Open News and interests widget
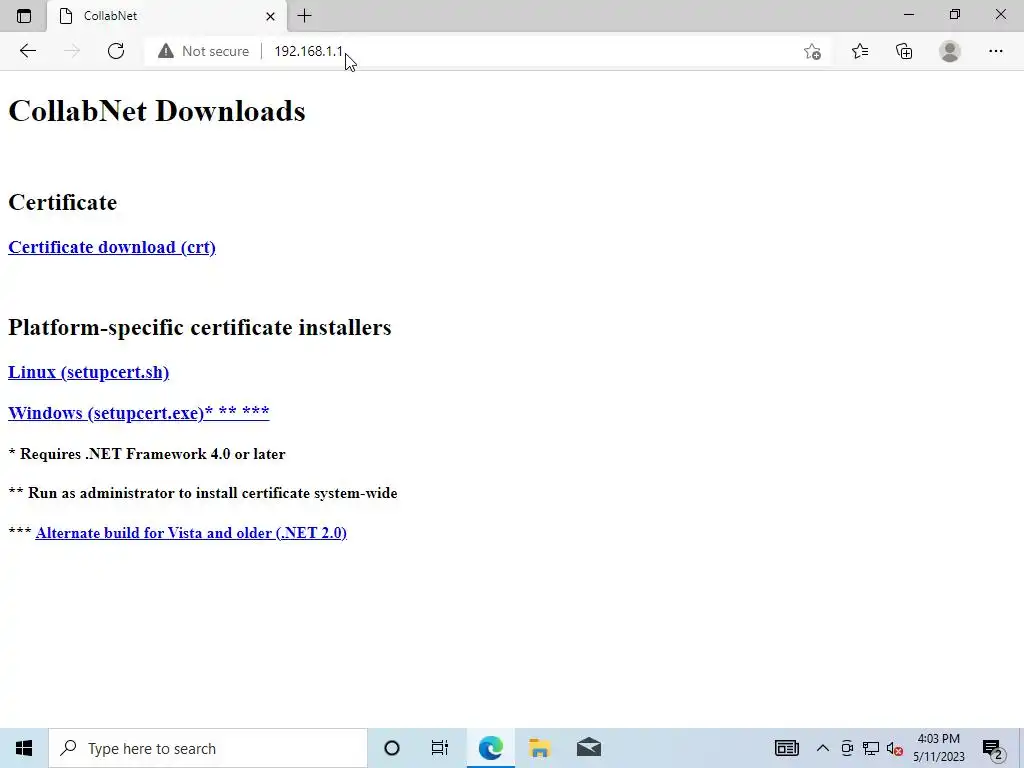Screen dimensions: 1024x768 click(x=786, y=748)
